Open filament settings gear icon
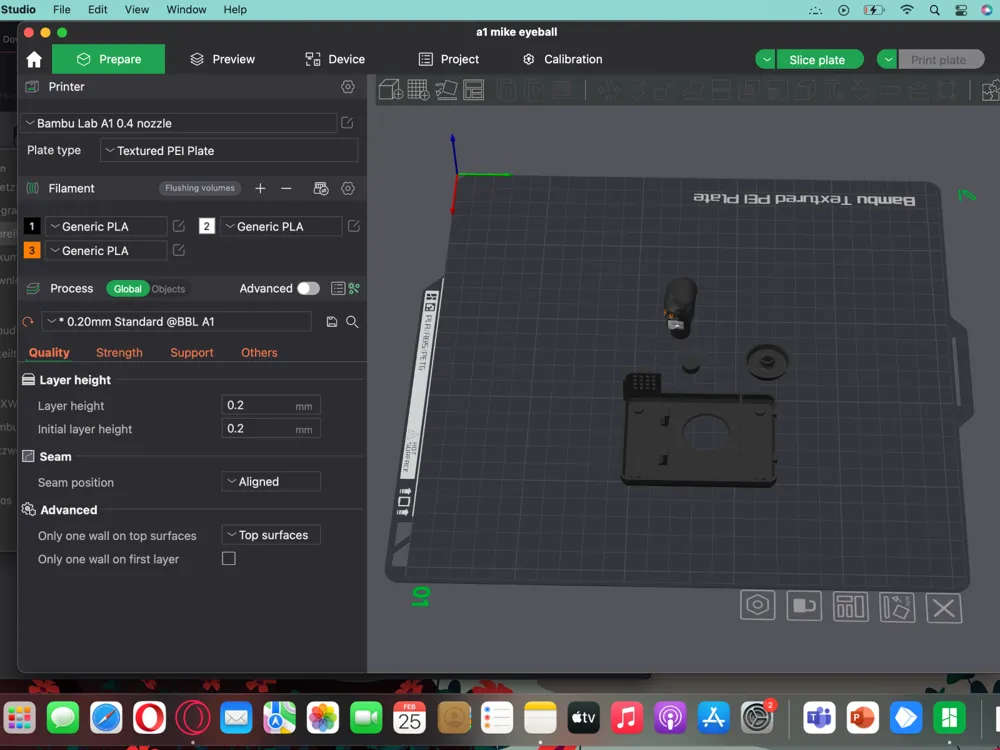Viewport: 1000px width, 750px height. coord(348,188)
